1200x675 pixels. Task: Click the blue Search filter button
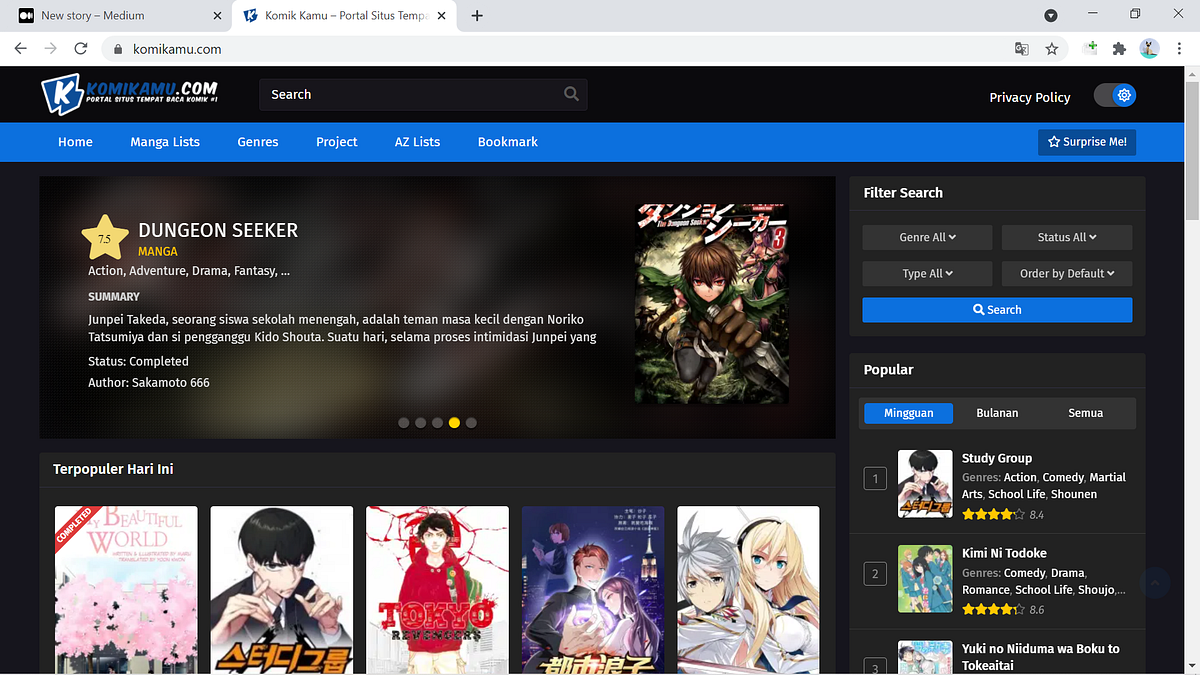[x=997, y=310]
